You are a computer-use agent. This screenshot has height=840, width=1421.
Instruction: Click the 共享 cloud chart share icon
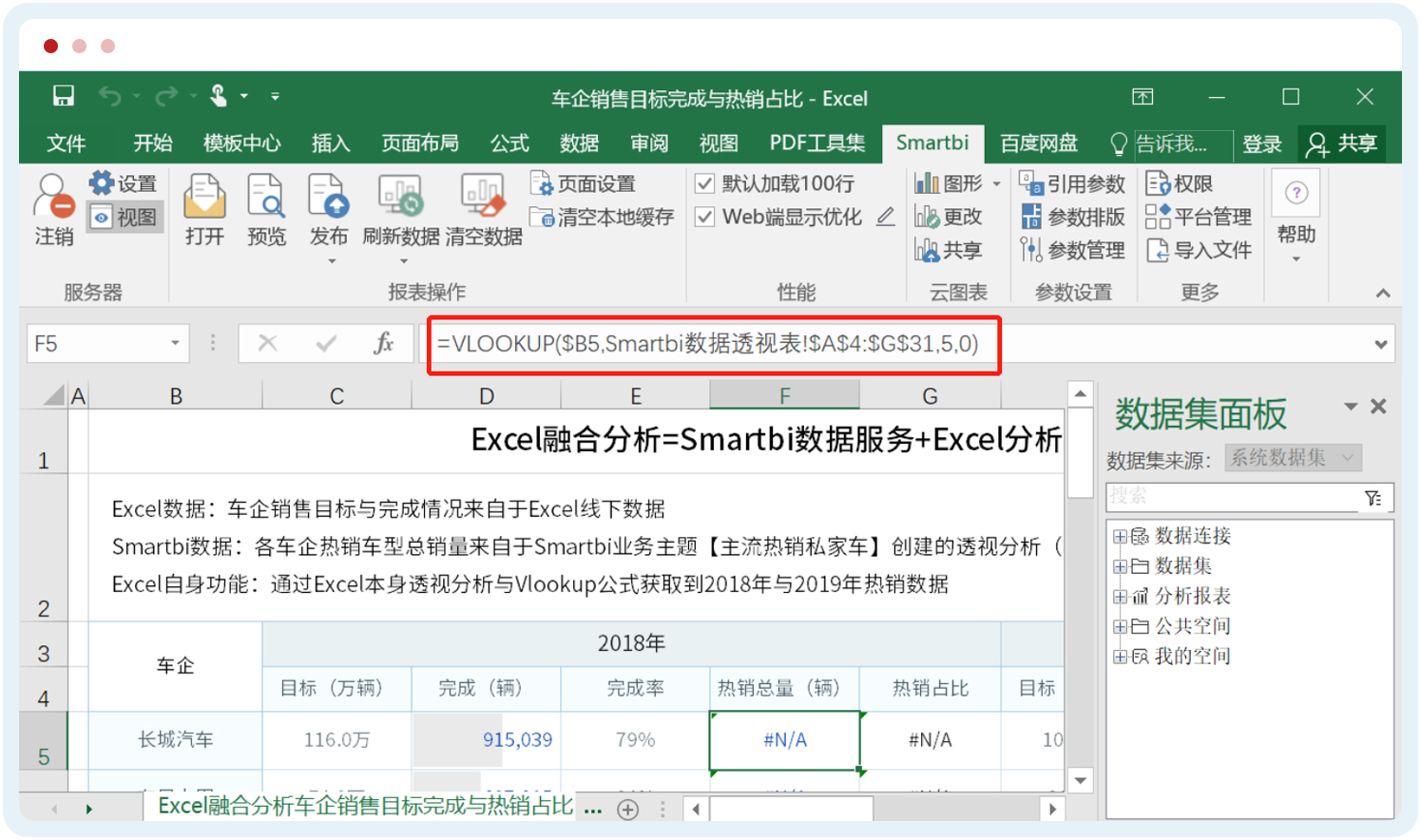pyautogui.click(x=927, y=250)
